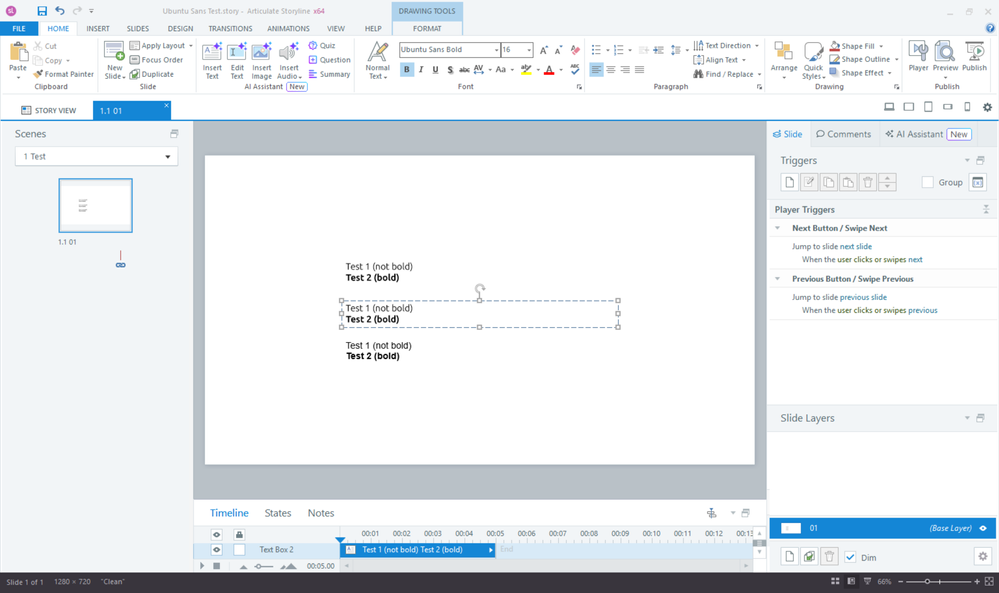This screenshot has width=999, height=593.
Task: Select Center align paragraph button
Action: tap(611, 69)
